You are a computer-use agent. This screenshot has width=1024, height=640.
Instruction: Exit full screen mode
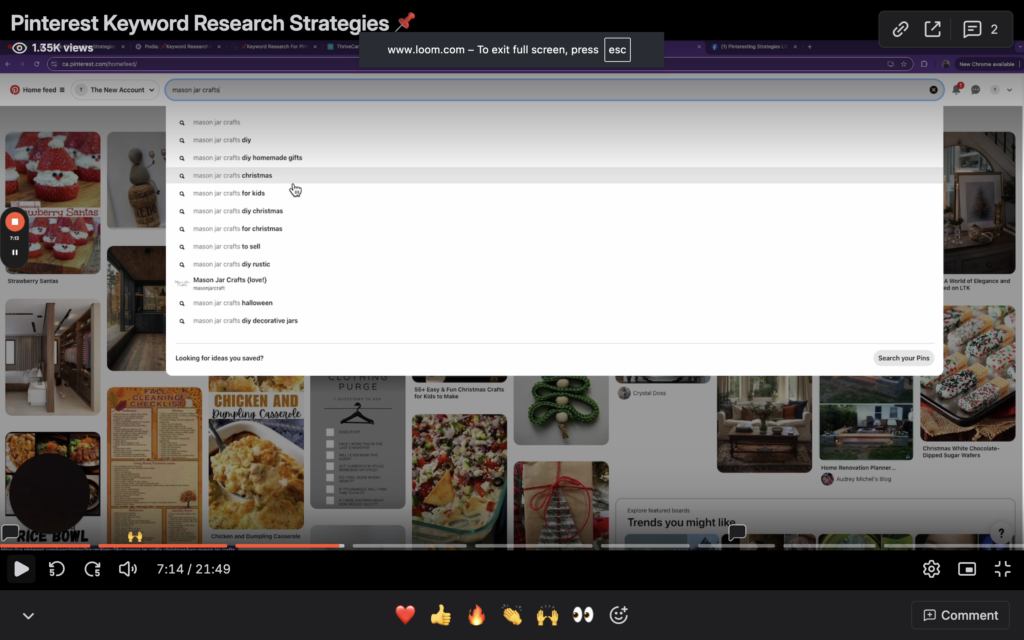click(x=1002, y=569)
